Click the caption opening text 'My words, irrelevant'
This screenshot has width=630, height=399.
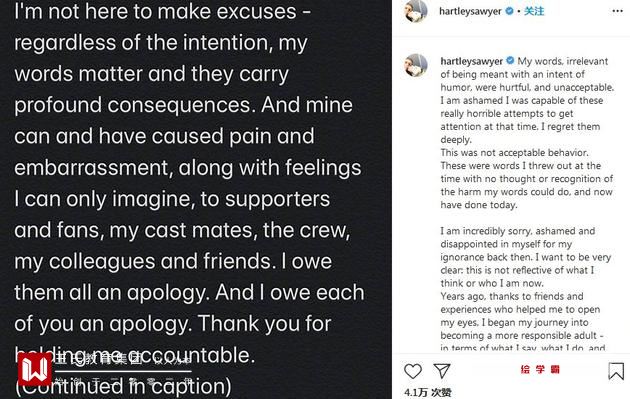point(562,61)
